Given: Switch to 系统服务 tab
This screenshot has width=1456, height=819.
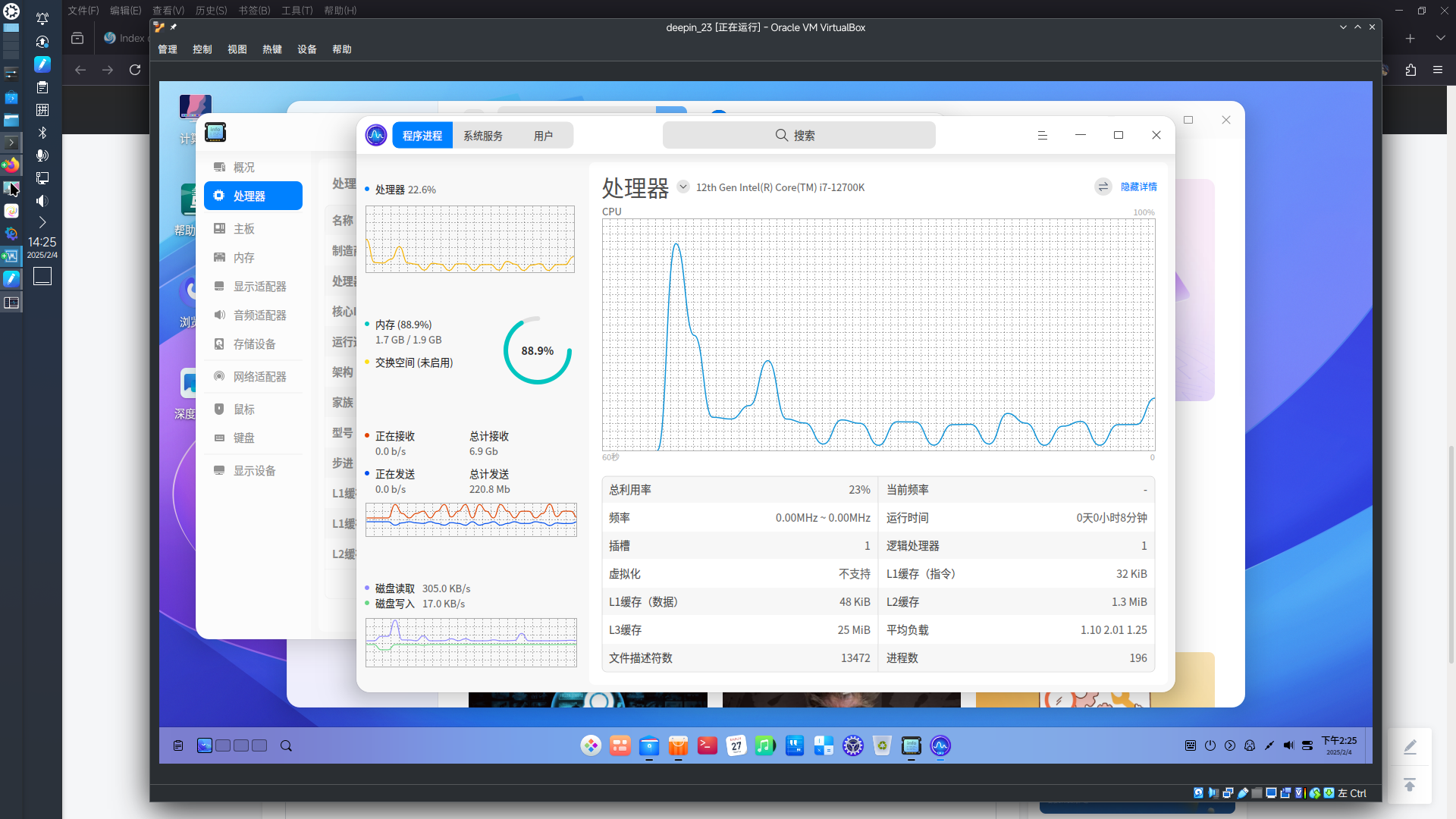Looking at the screenshot, I should [x=483, y=136].
